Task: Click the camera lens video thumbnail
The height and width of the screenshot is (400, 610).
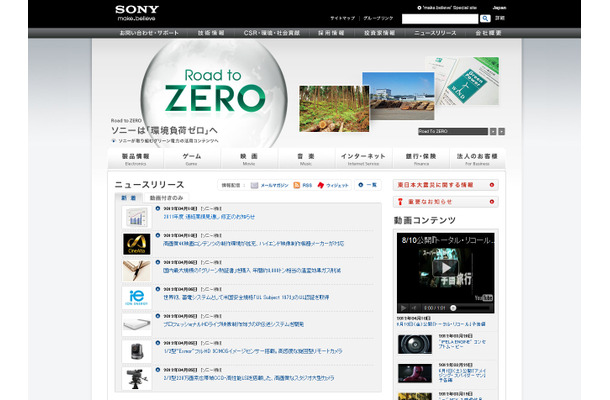Action: (415, 344)
